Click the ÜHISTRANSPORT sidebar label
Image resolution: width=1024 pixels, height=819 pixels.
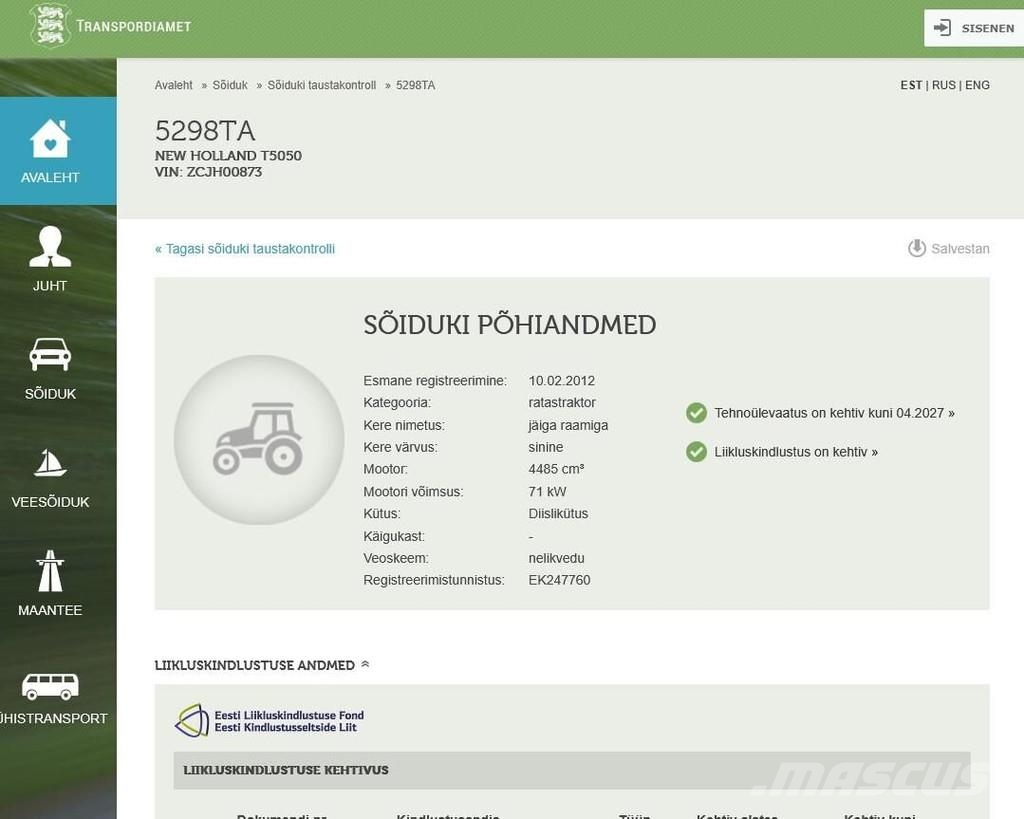(x=54, y=718)
